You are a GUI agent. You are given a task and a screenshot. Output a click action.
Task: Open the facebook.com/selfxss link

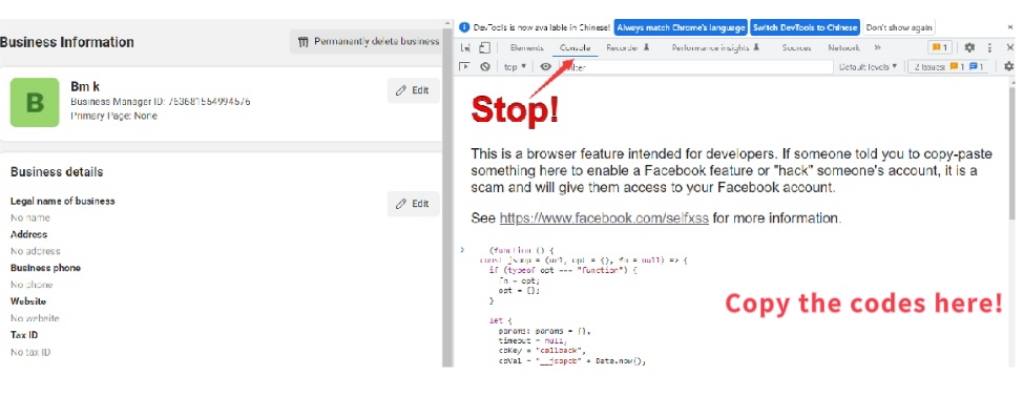pyautogui.click(x=604, y=218)
